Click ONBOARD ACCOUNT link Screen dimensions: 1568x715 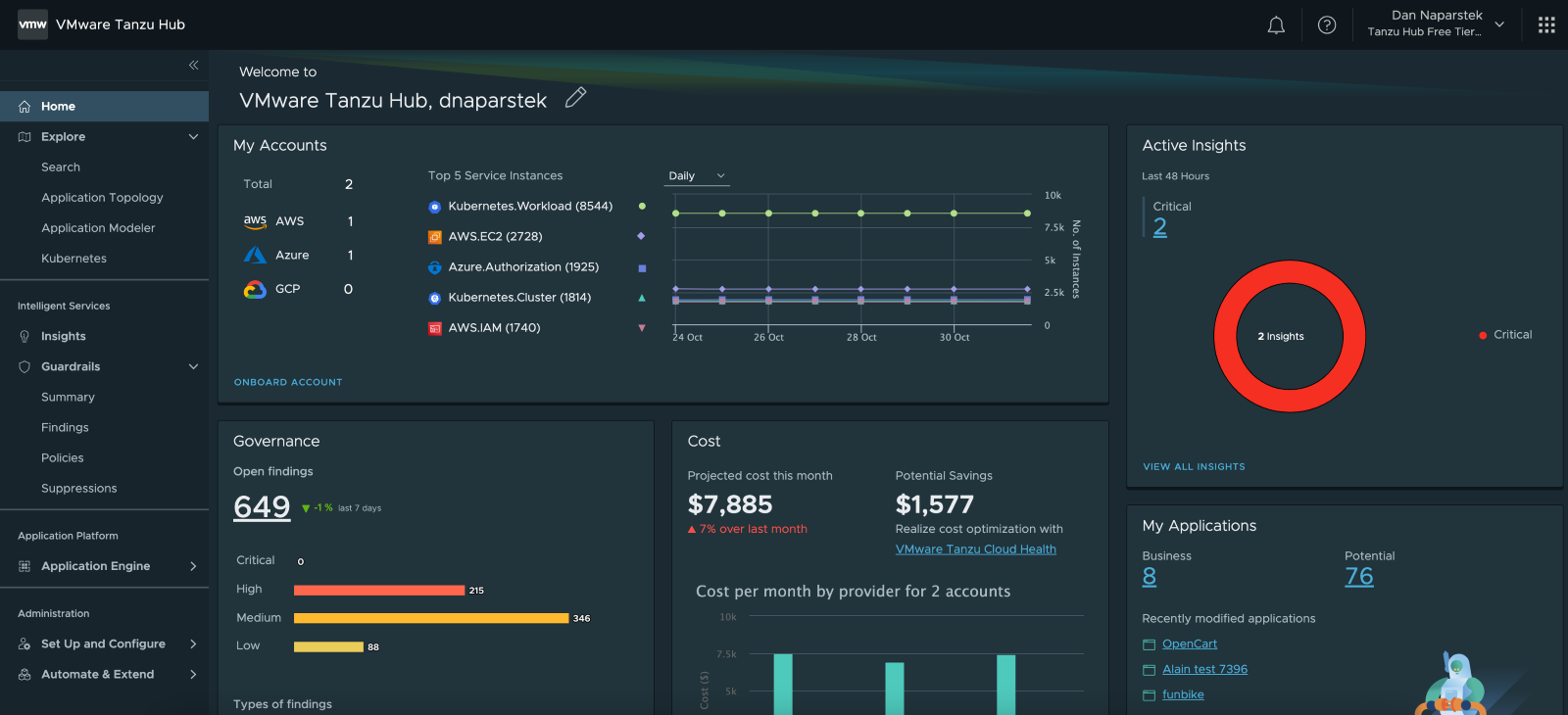point(288,383)
